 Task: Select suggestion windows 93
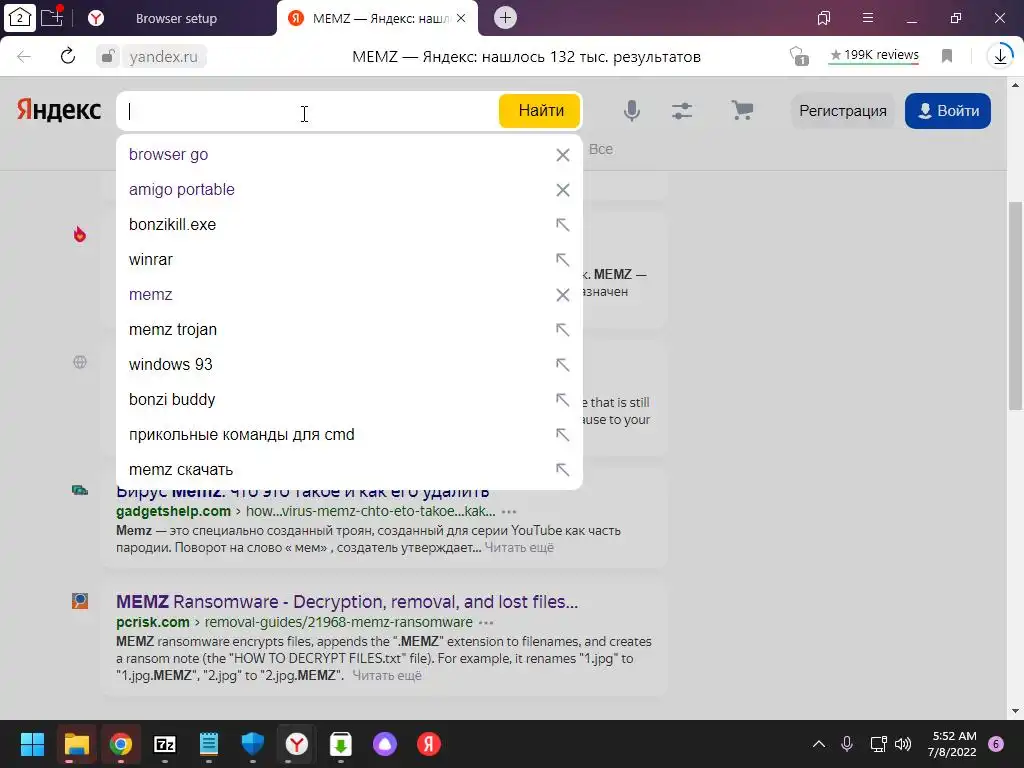pos(170,364)
